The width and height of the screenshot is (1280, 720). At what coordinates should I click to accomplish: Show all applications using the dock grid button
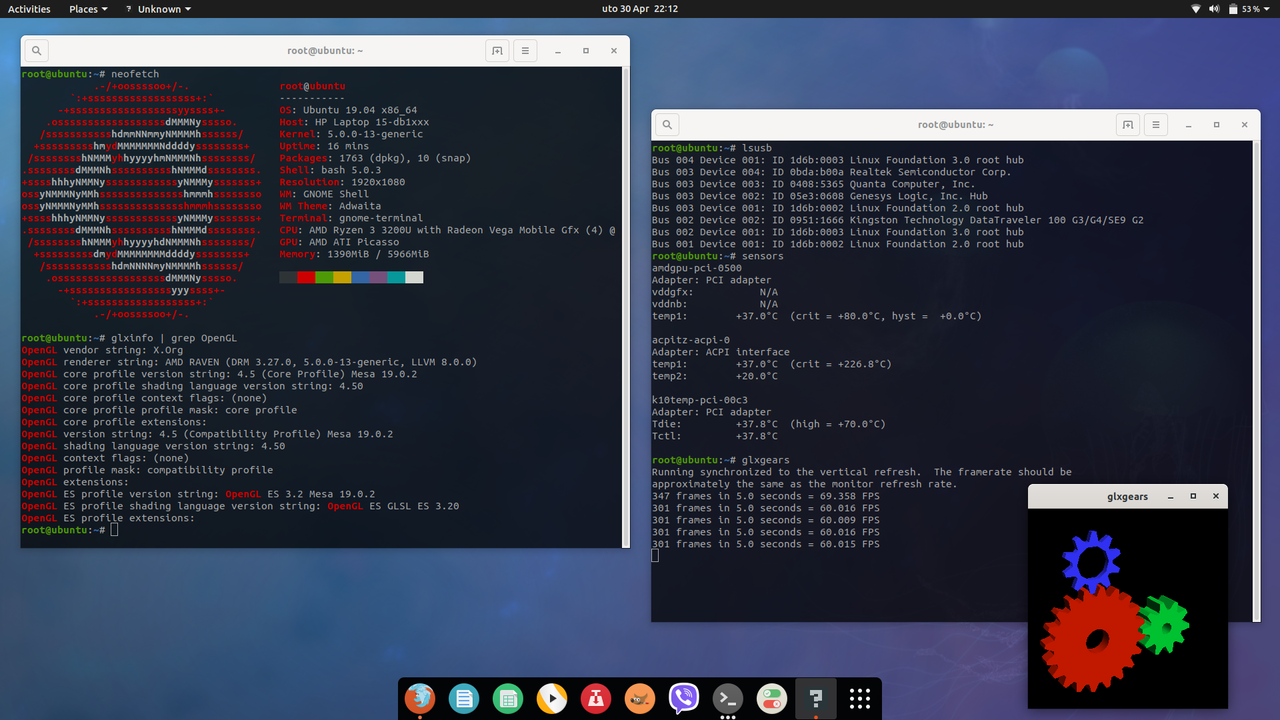pos(859,698)
